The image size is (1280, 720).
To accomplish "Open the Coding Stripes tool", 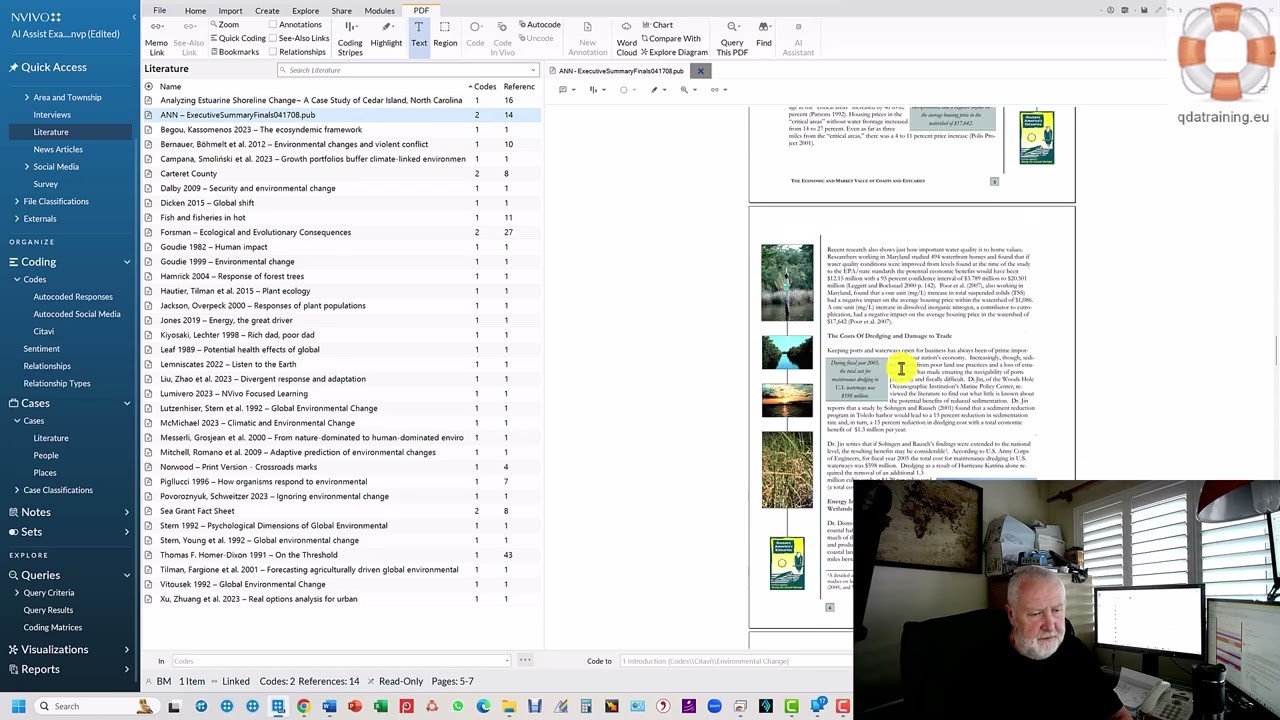I will [x=350, y=36].
